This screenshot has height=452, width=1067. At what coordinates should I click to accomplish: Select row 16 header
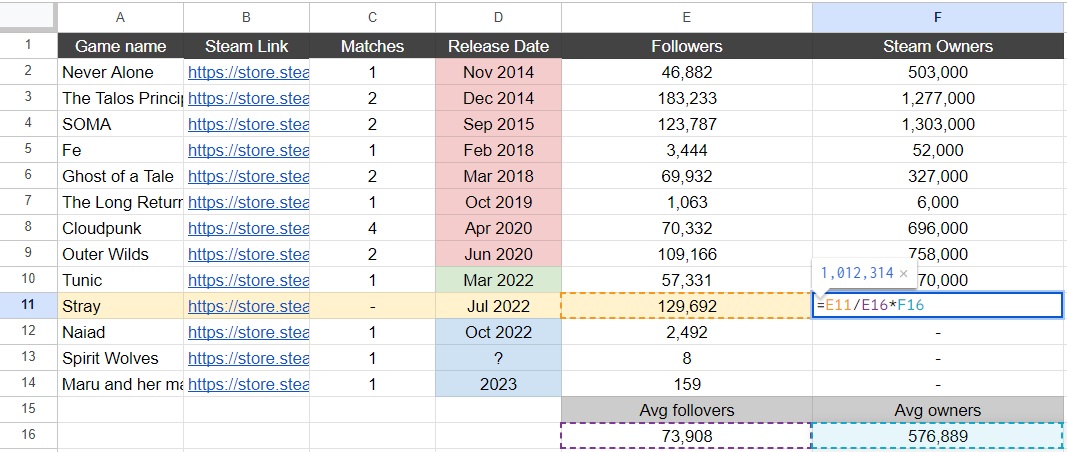pyautogui.click(x=28, y=436)
